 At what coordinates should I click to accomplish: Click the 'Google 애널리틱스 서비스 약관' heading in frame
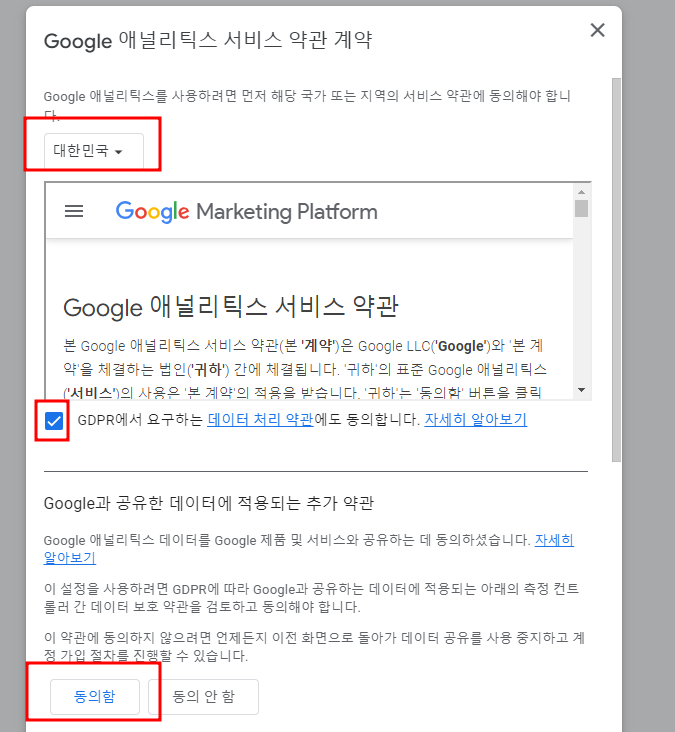coord(231,307)
